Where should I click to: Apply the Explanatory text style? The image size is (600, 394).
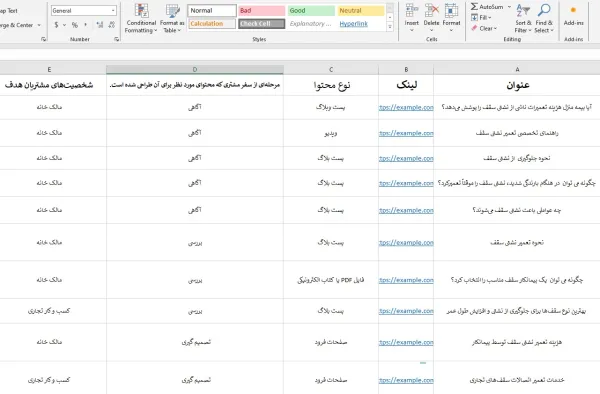pyautogui.click(x=311, y=24)
